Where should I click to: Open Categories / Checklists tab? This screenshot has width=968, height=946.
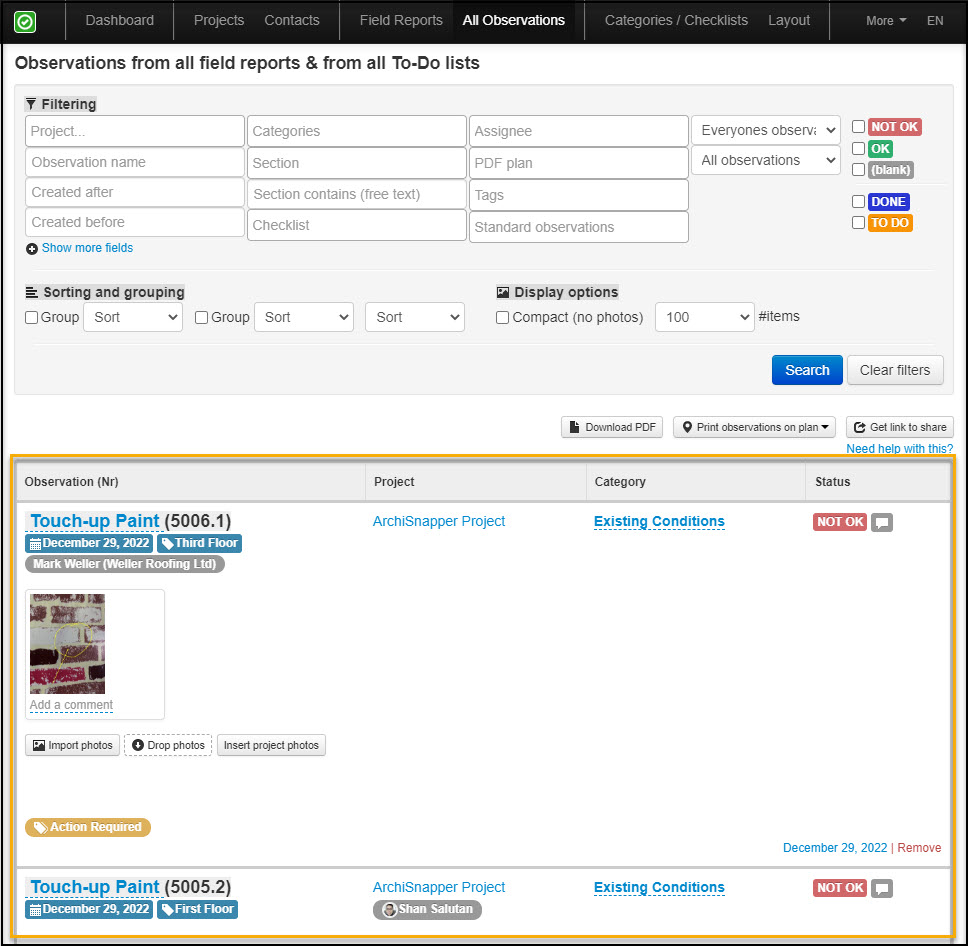676,20
